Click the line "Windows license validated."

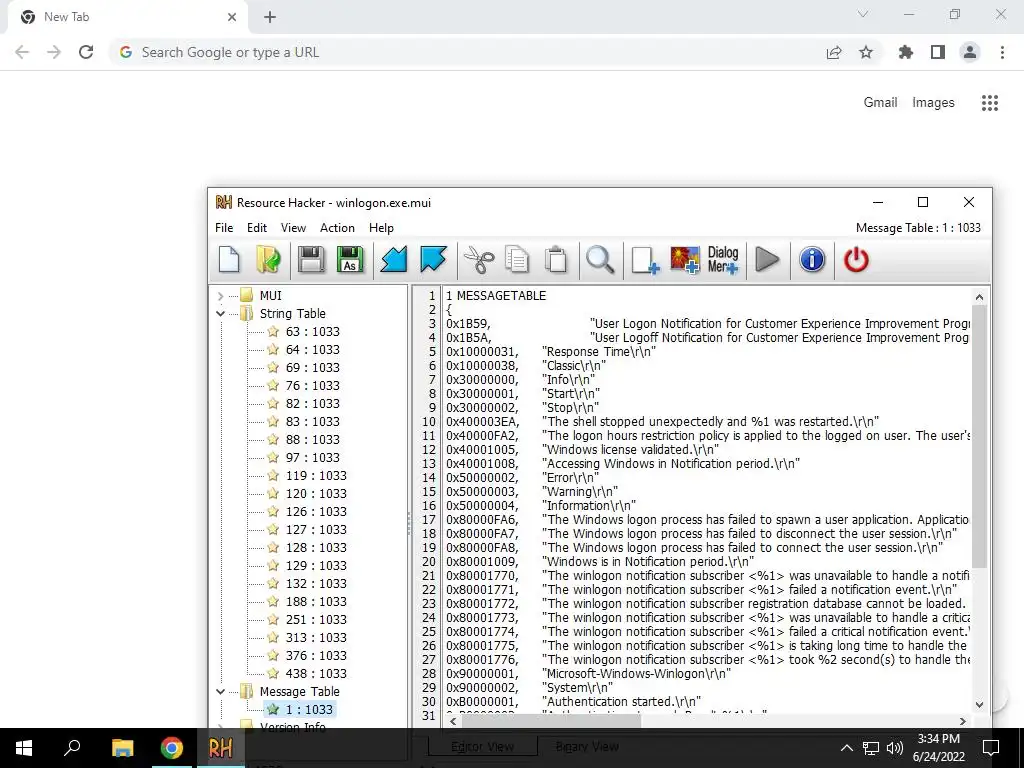click(x=632, y=450)
